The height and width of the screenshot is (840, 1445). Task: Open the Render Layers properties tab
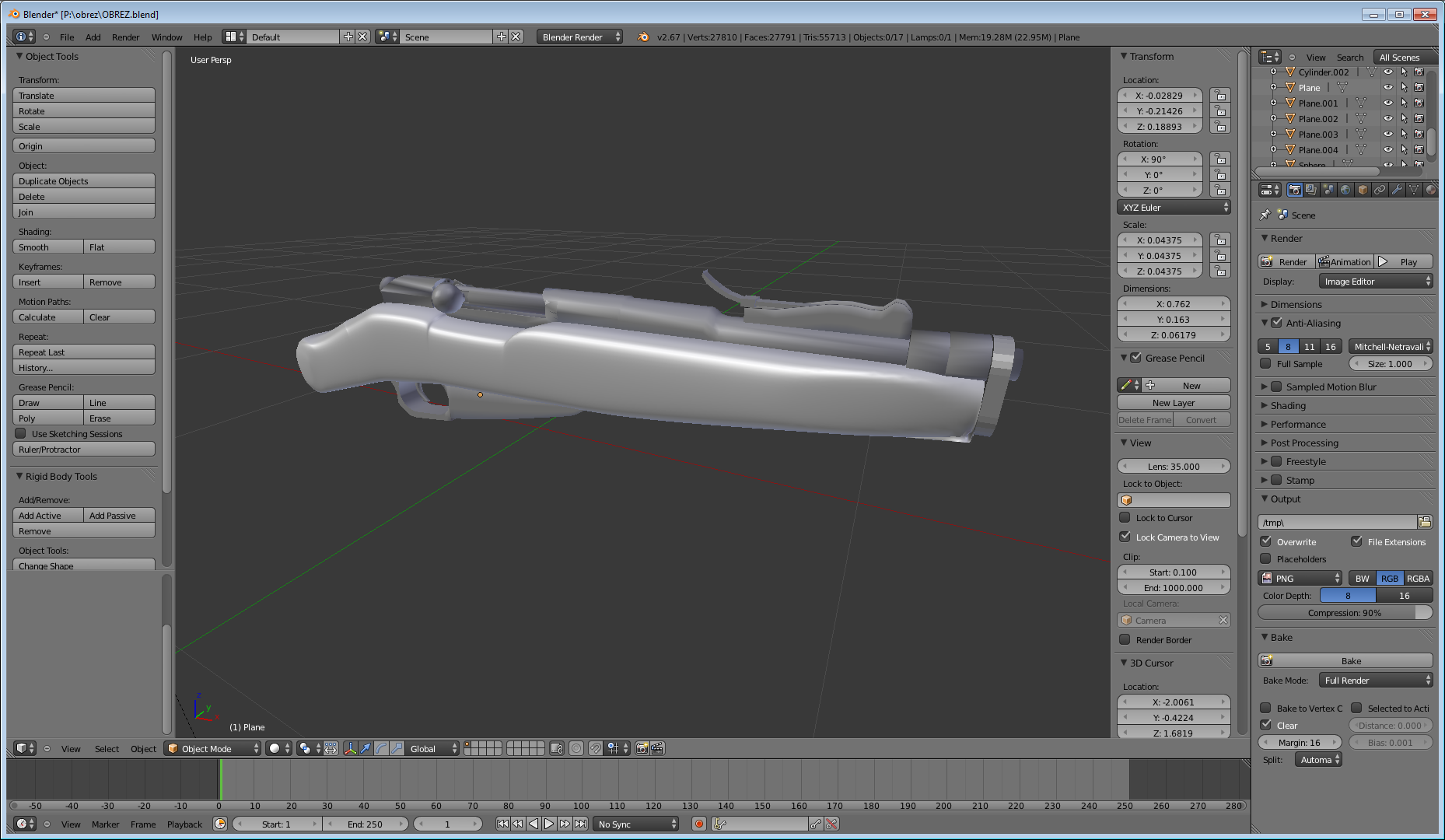coord(1311,190)
